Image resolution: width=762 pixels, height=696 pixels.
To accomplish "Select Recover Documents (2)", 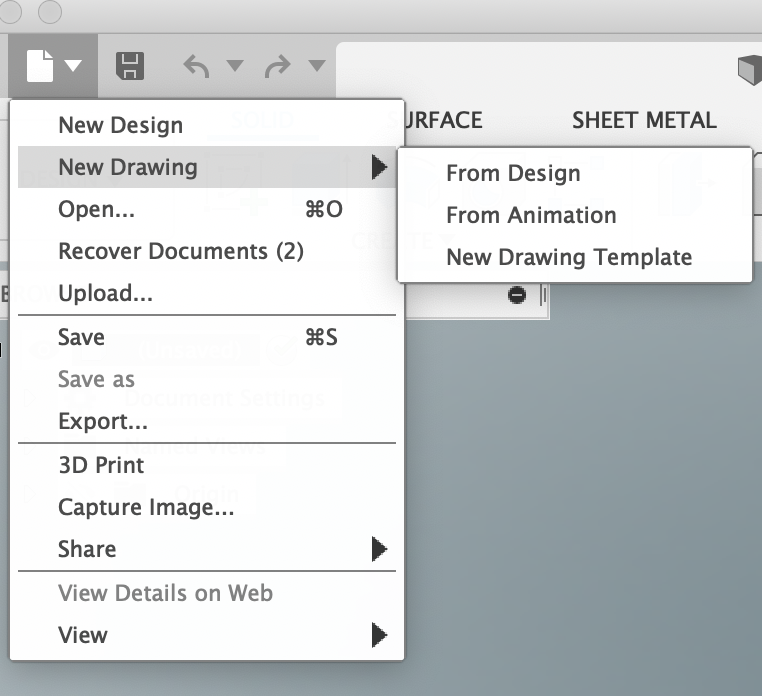I will 207,251.
